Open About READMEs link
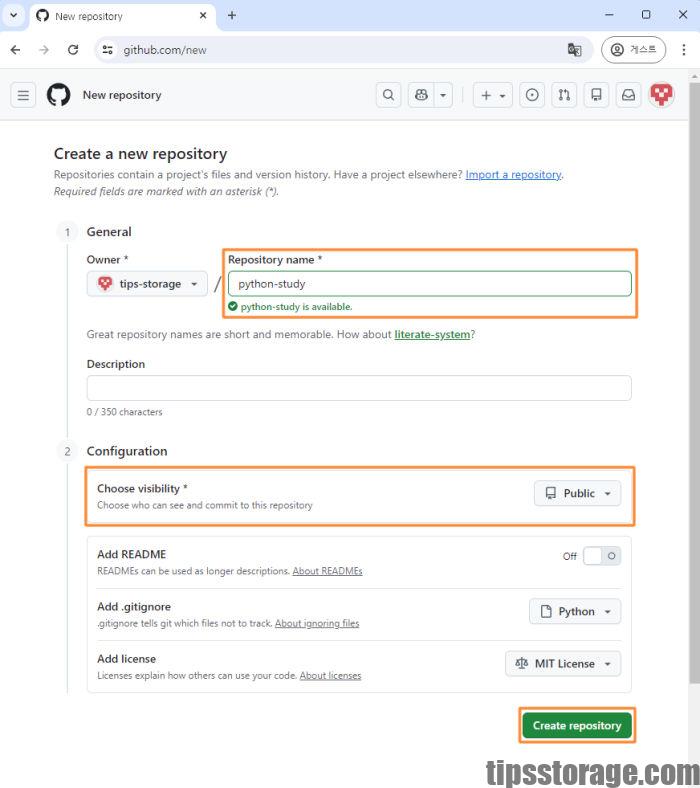 pos(327,571)
